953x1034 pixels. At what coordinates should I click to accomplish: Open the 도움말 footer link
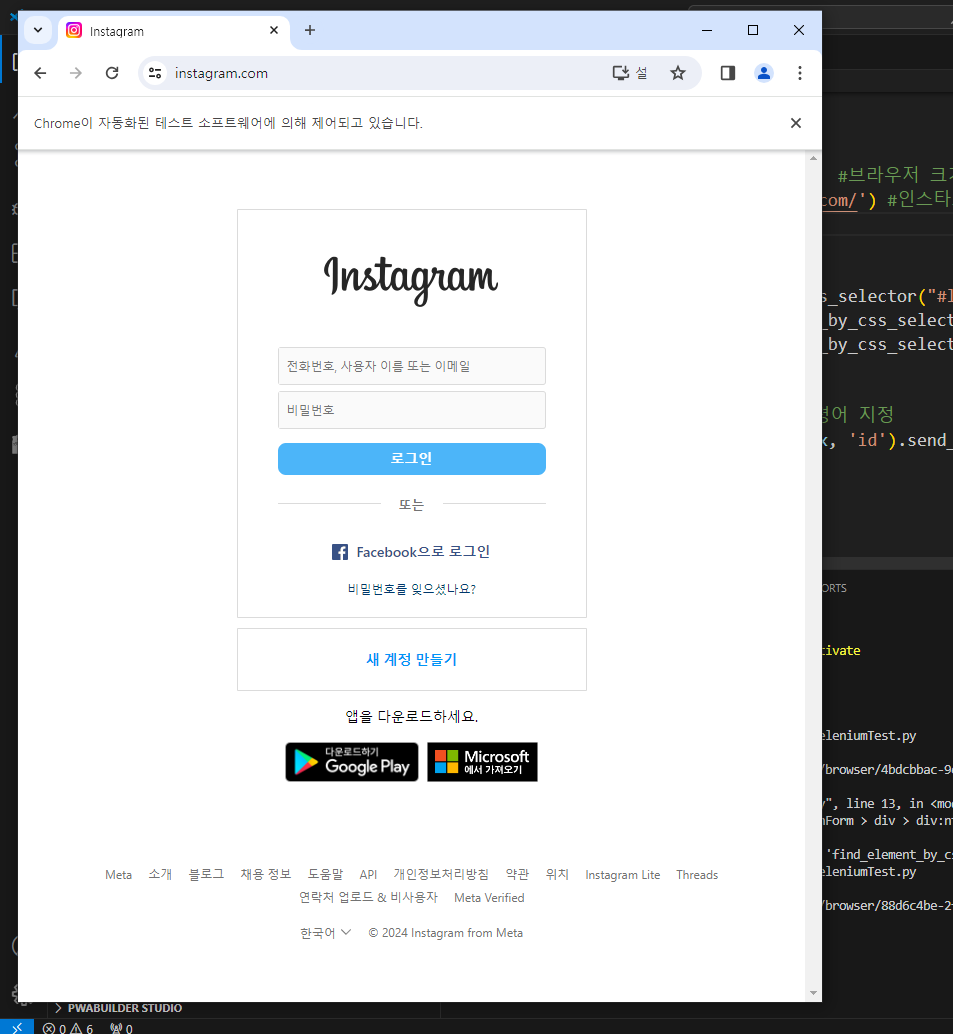326,874
